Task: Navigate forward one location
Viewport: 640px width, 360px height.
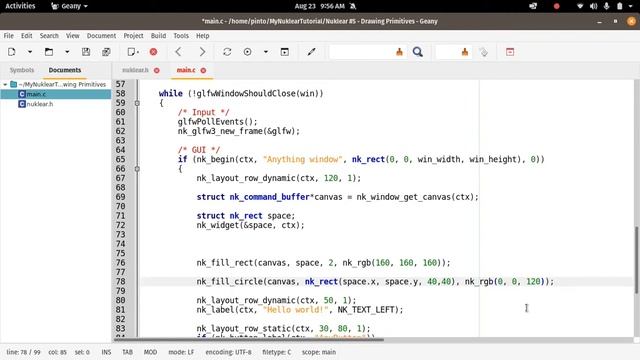Action: click(202, 52)
